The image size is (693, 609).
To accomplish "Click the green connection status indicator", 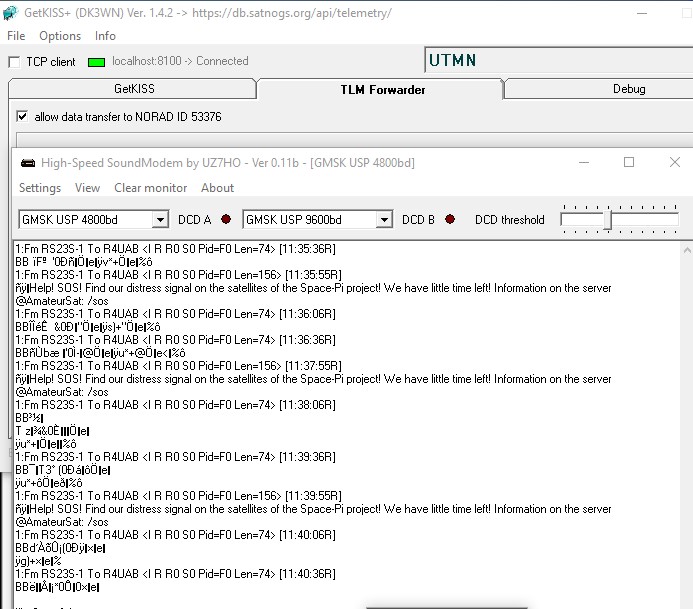I will (96, 62).
